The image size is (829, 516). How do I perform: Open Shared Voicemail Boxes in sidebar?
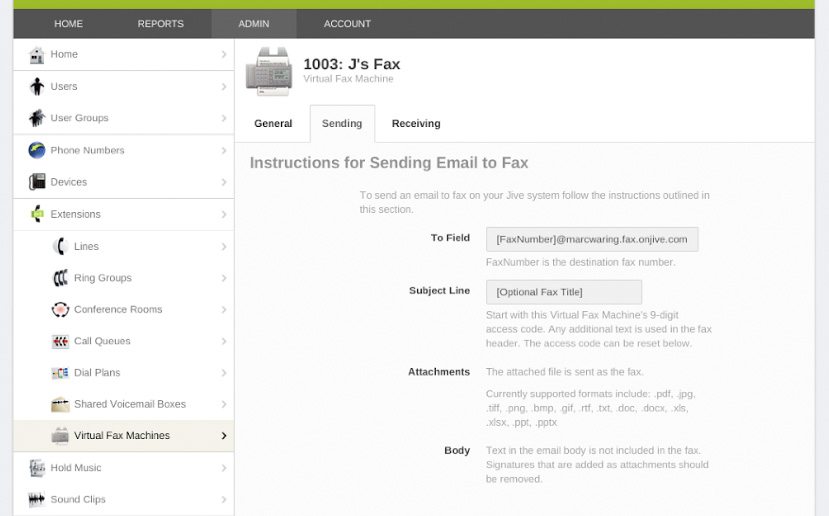[124, 404]
